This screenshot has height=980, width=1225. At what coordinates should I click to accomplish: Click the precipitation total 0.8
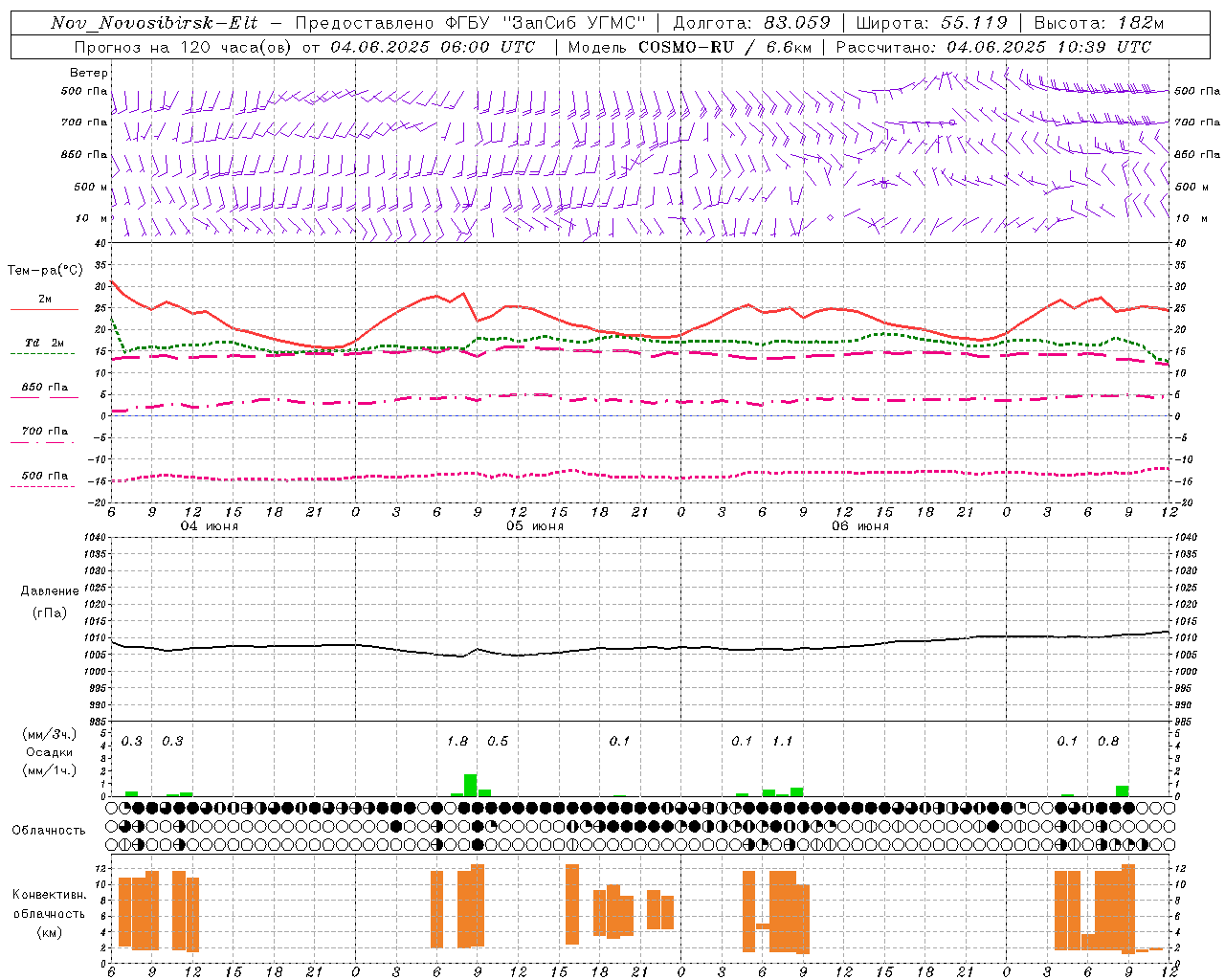1107,741
